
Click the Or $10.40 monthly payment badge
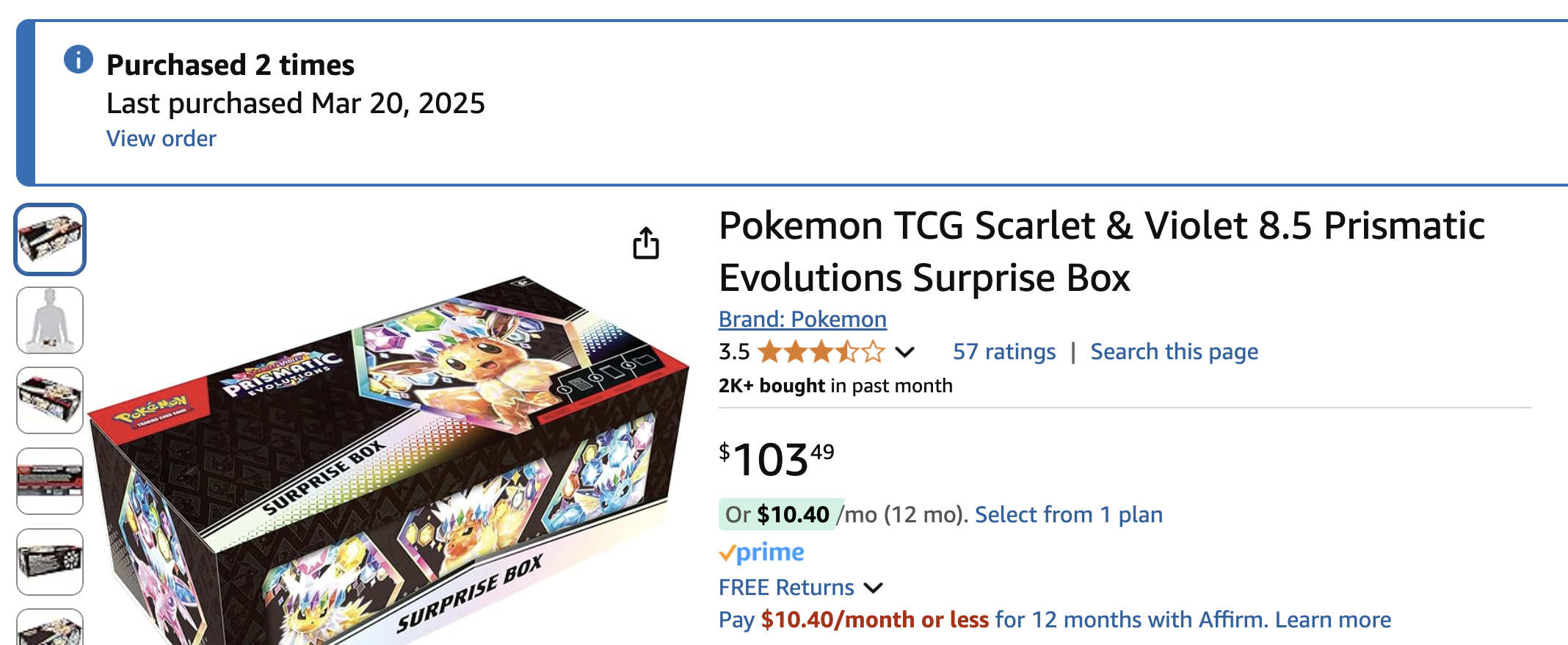pos(777,515)
